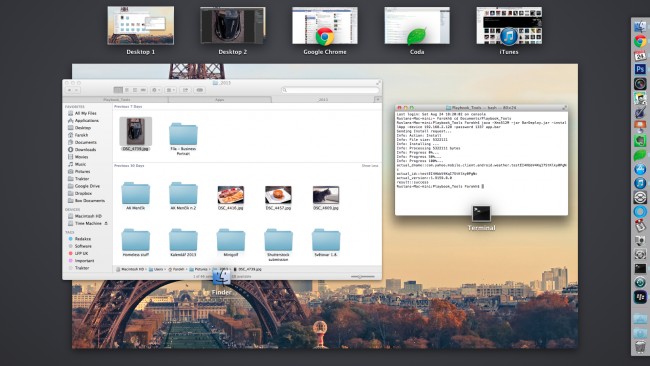Switch Finder to Cover Flow view
The image size is (650, 366).
(x=143, y=90)
